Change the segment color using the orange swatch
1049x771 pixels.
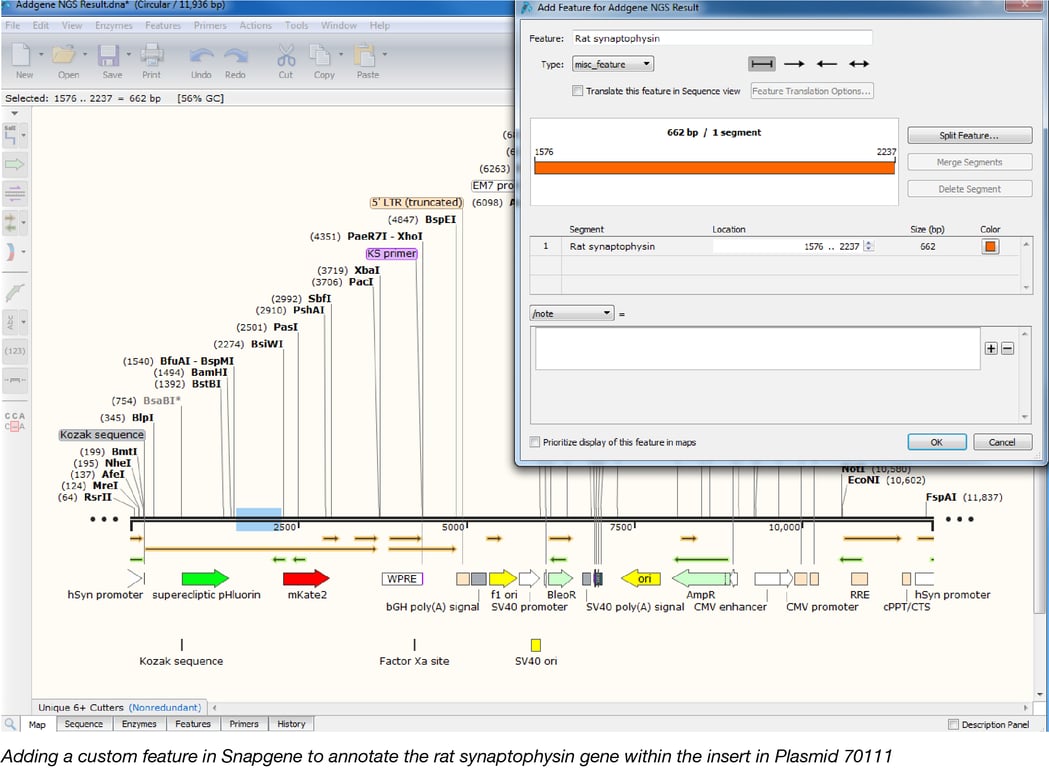(x=990, y=246)
